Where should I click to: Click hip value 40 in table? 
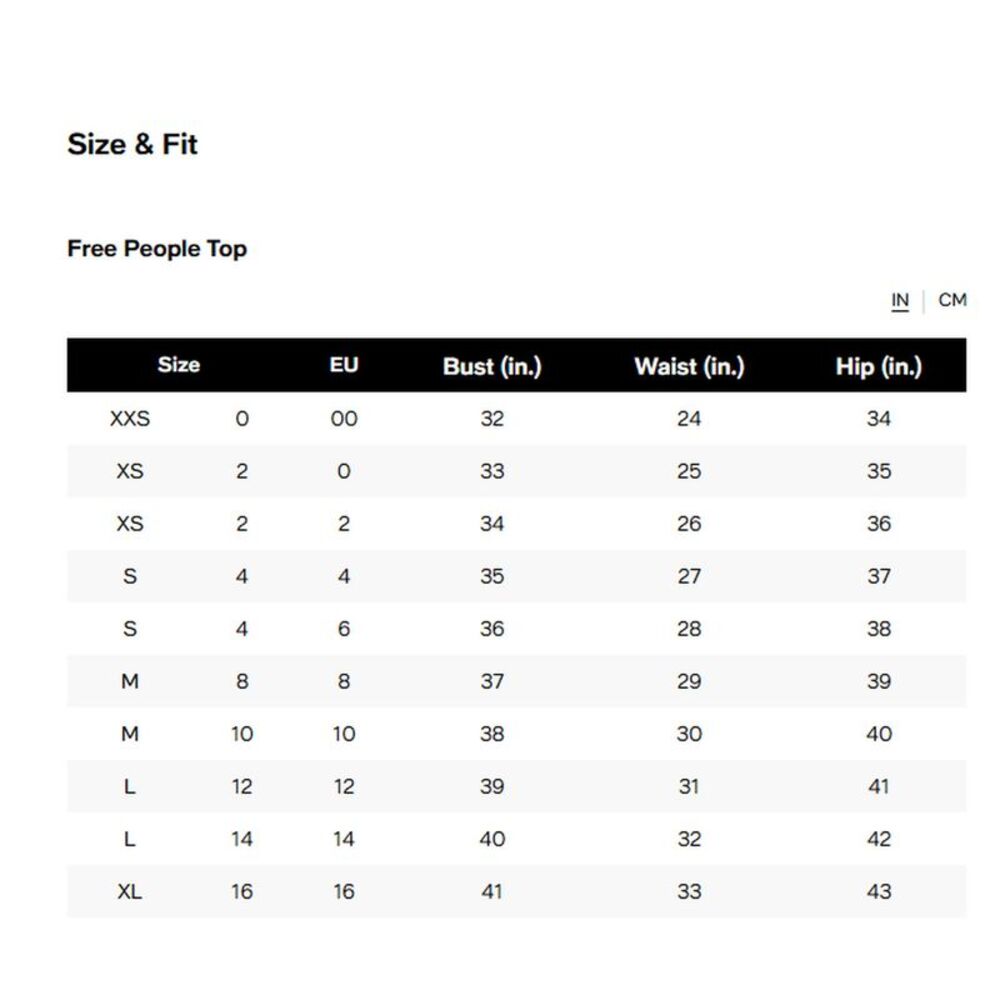tap(878, 733)
